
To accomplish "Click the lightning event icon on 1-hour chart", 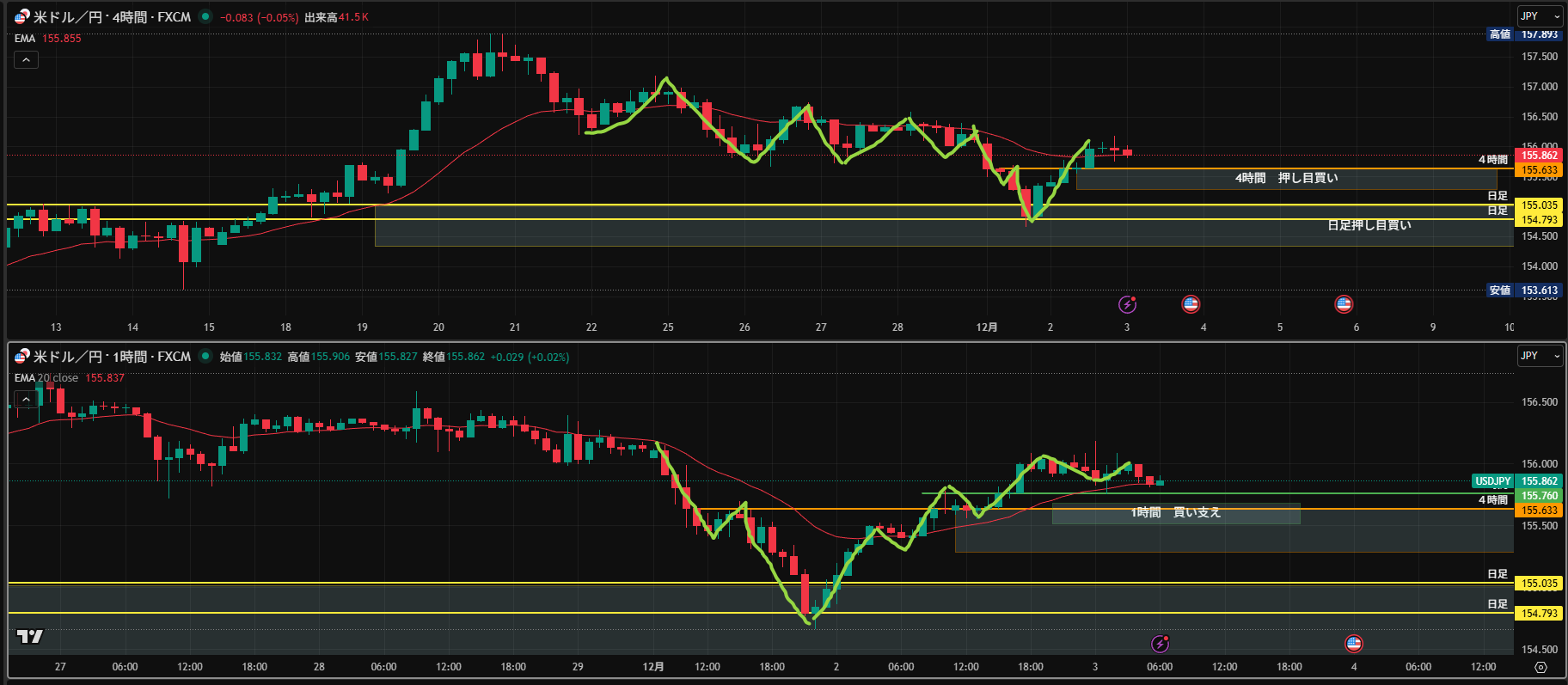I will point(1160,644).
